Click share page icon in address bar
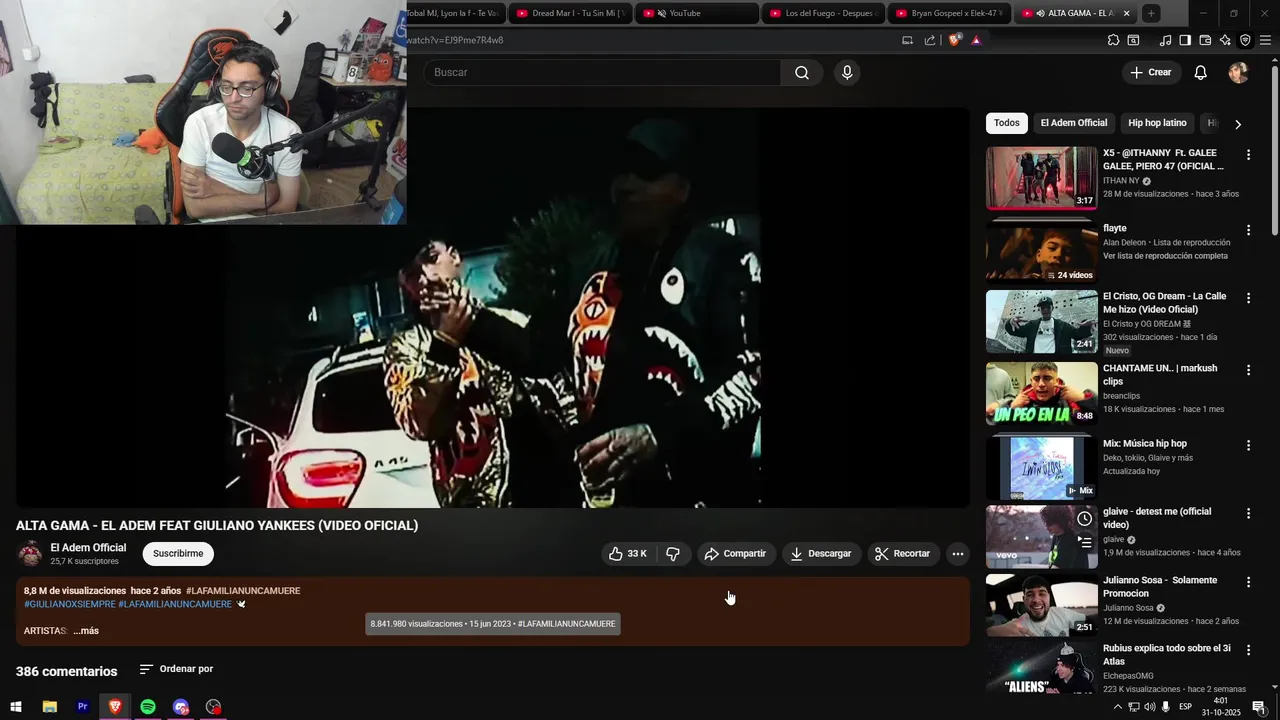This screenshot has height=720, width=1280. pyautogui.click(x=930, y=40)
